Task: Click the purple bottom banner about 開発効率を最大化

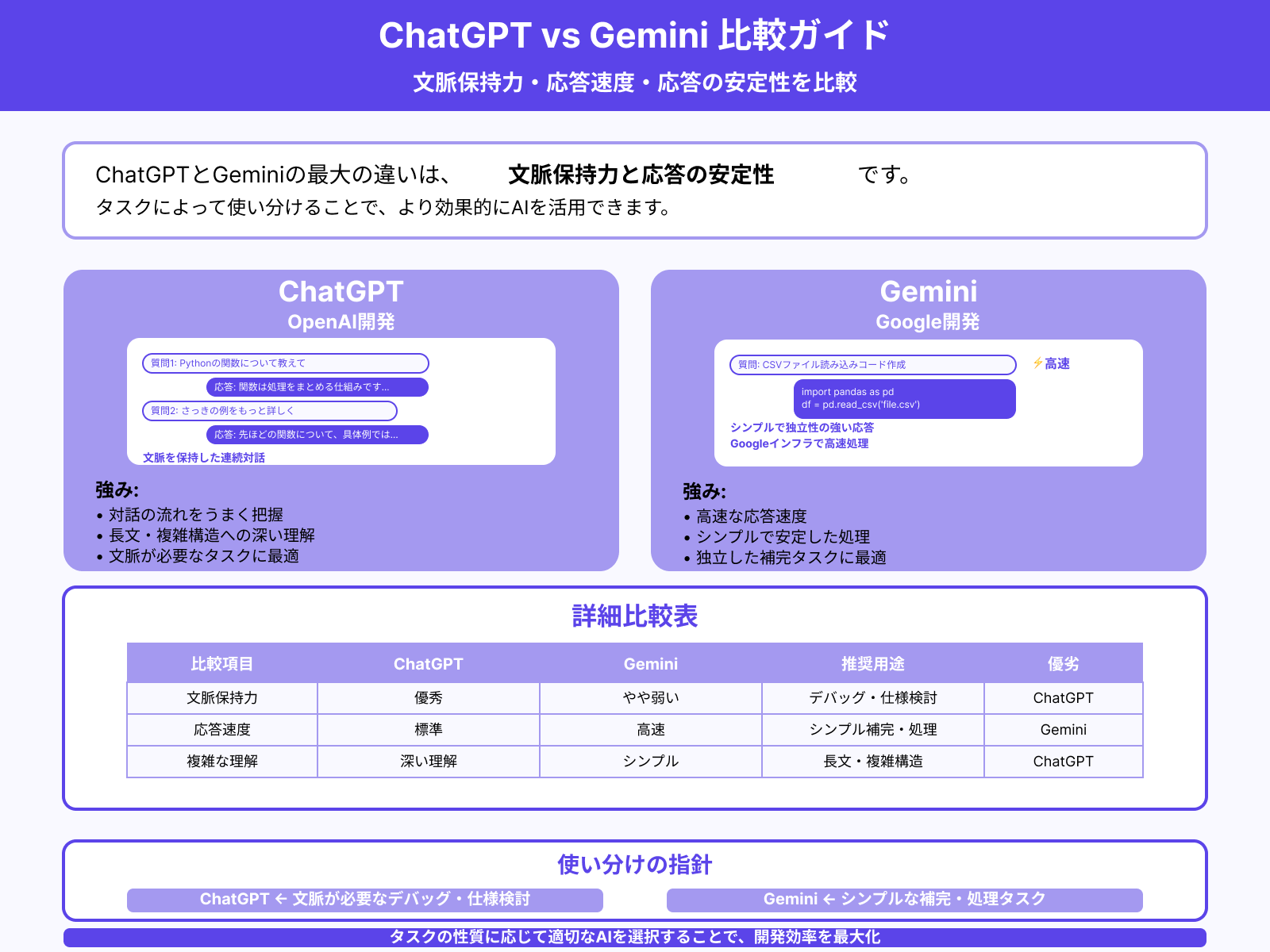Action: [x=634, y=936]
